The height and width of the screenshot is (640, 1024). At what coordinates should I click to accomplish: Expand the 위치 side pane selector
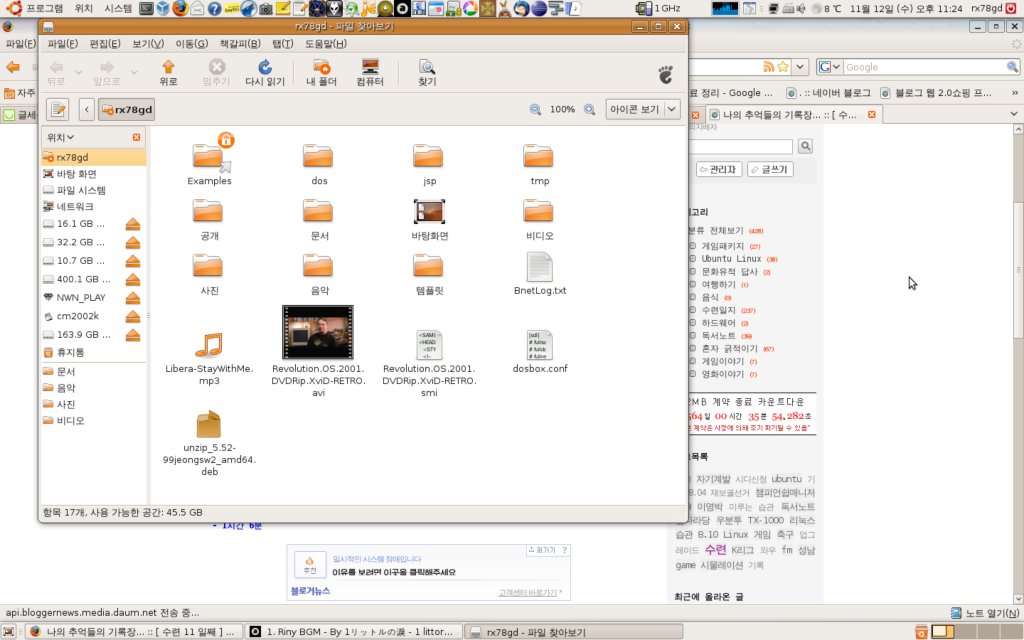pos(60,137)
